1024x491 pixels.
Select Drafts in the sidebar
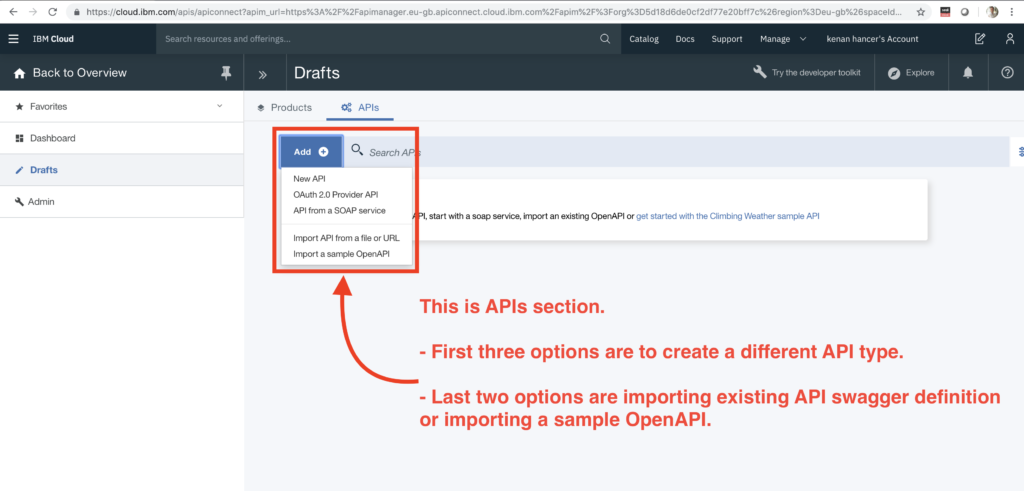(121, 170)
